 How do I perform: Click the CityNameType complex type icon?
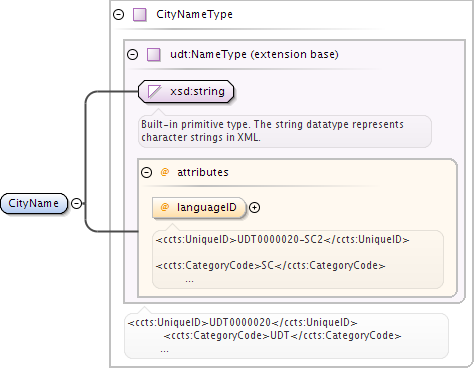pyautogui.click(x=140, y=15)
